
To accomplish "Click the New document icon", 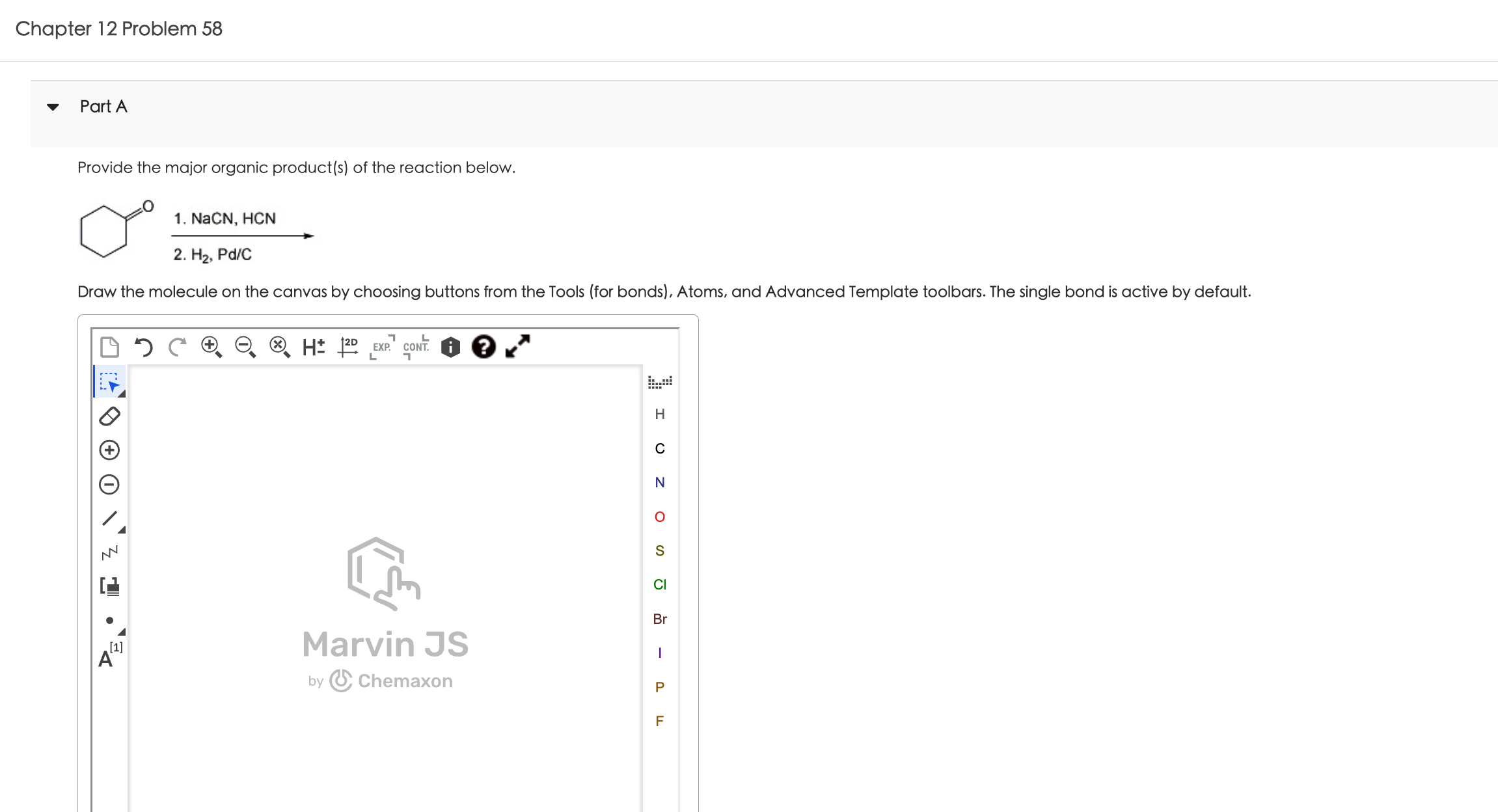I will (109, 347).
